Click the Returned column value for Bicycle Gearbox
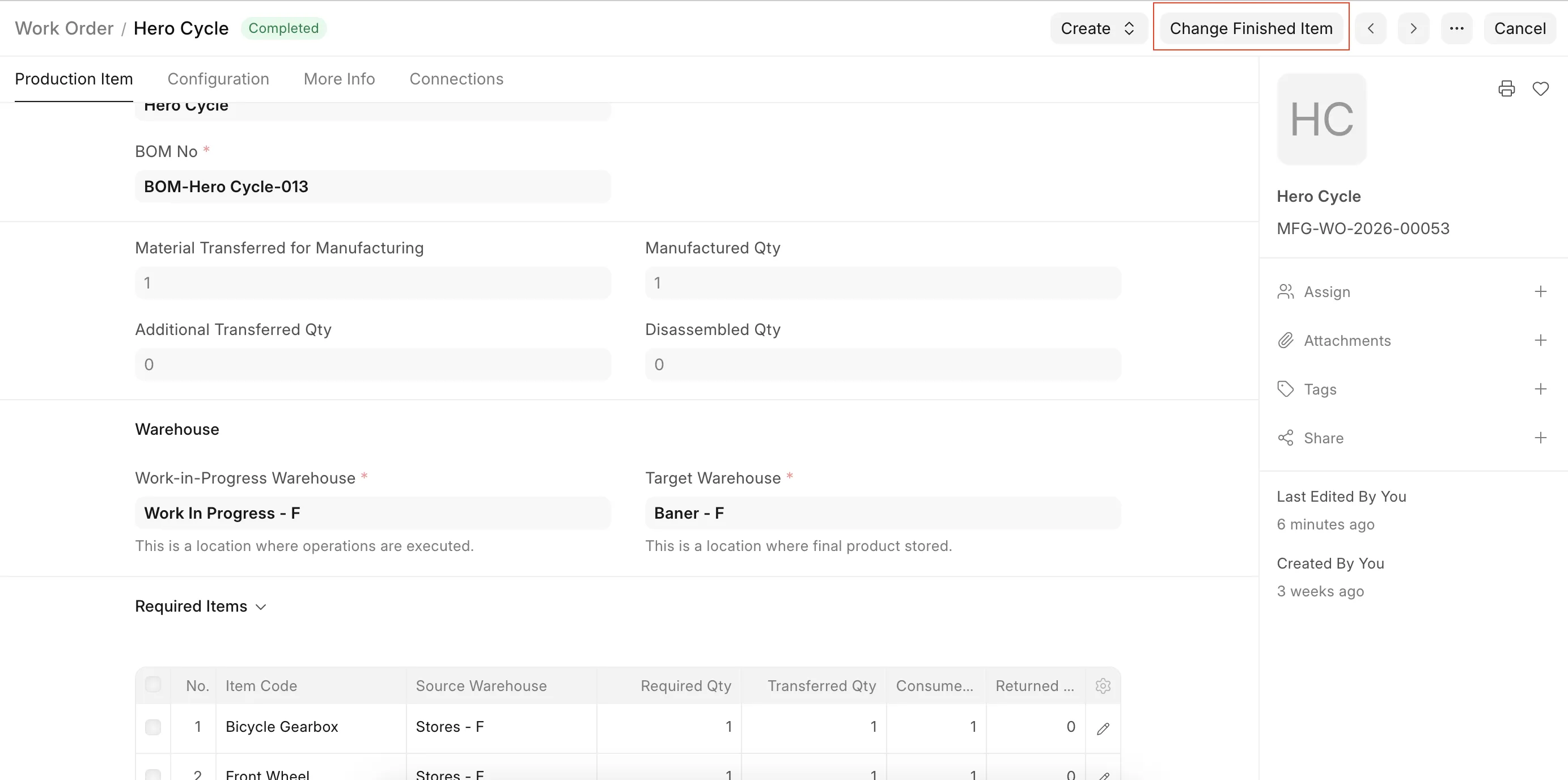Screen dimensions: 1568x780 (x=1036, y=727)
